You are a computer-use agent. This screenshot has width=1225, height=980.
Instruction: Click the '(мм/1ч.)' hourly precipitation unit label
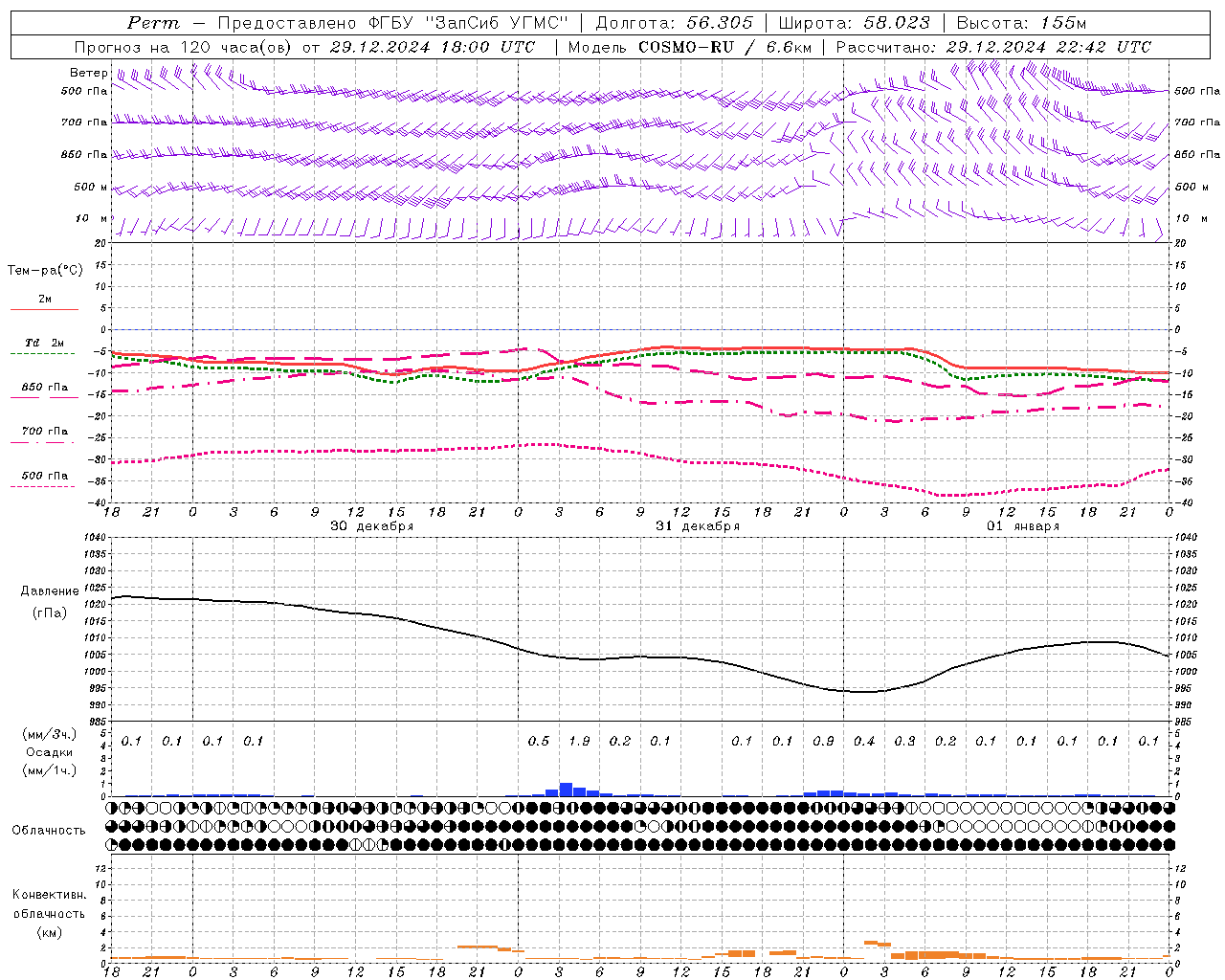pyautogui.click(x=49, y=771)
